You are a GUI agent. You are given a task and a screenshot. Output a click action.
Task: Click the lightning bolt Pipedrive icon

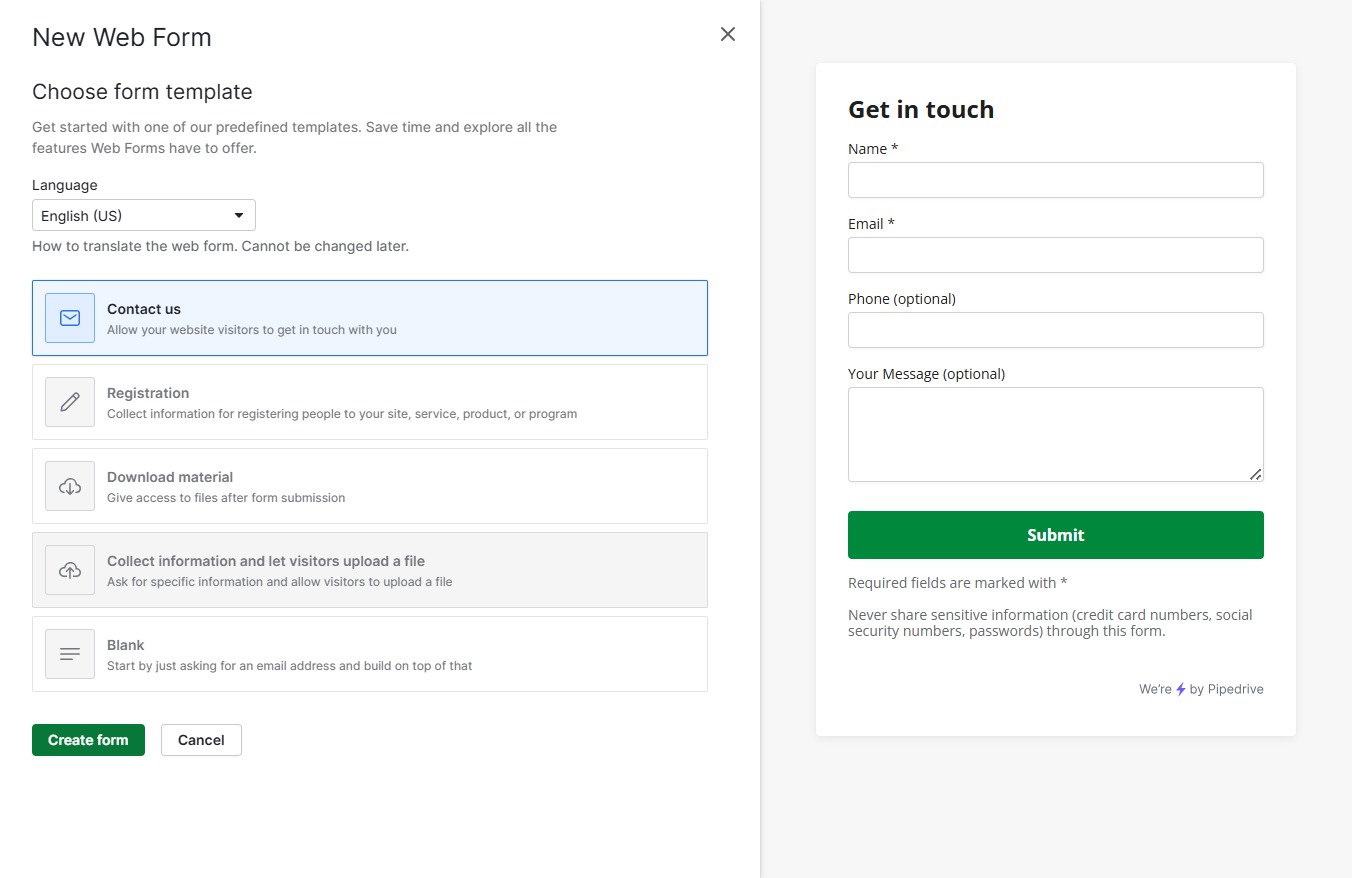1181,689
